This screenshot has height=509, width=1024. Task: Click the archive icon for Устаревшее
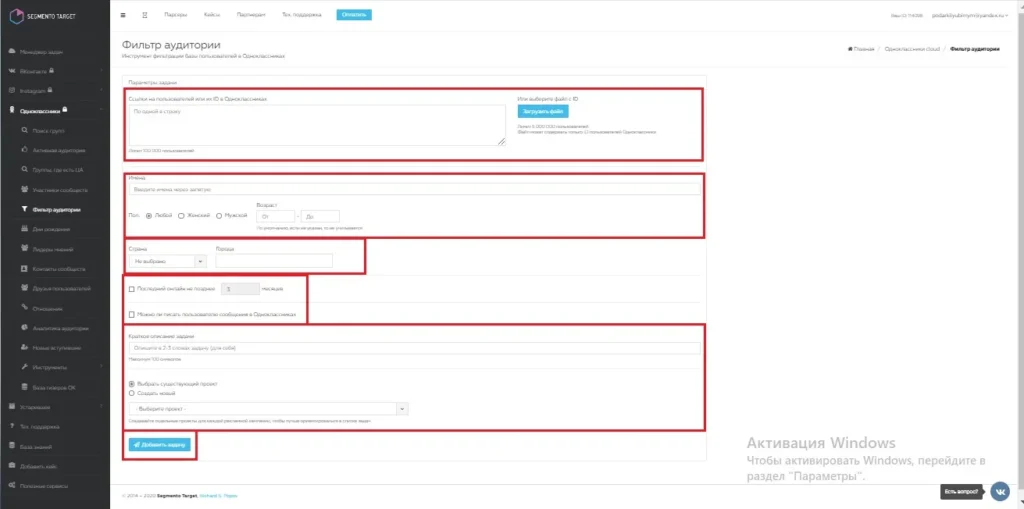pyautogui.click(x=12, y=407)
